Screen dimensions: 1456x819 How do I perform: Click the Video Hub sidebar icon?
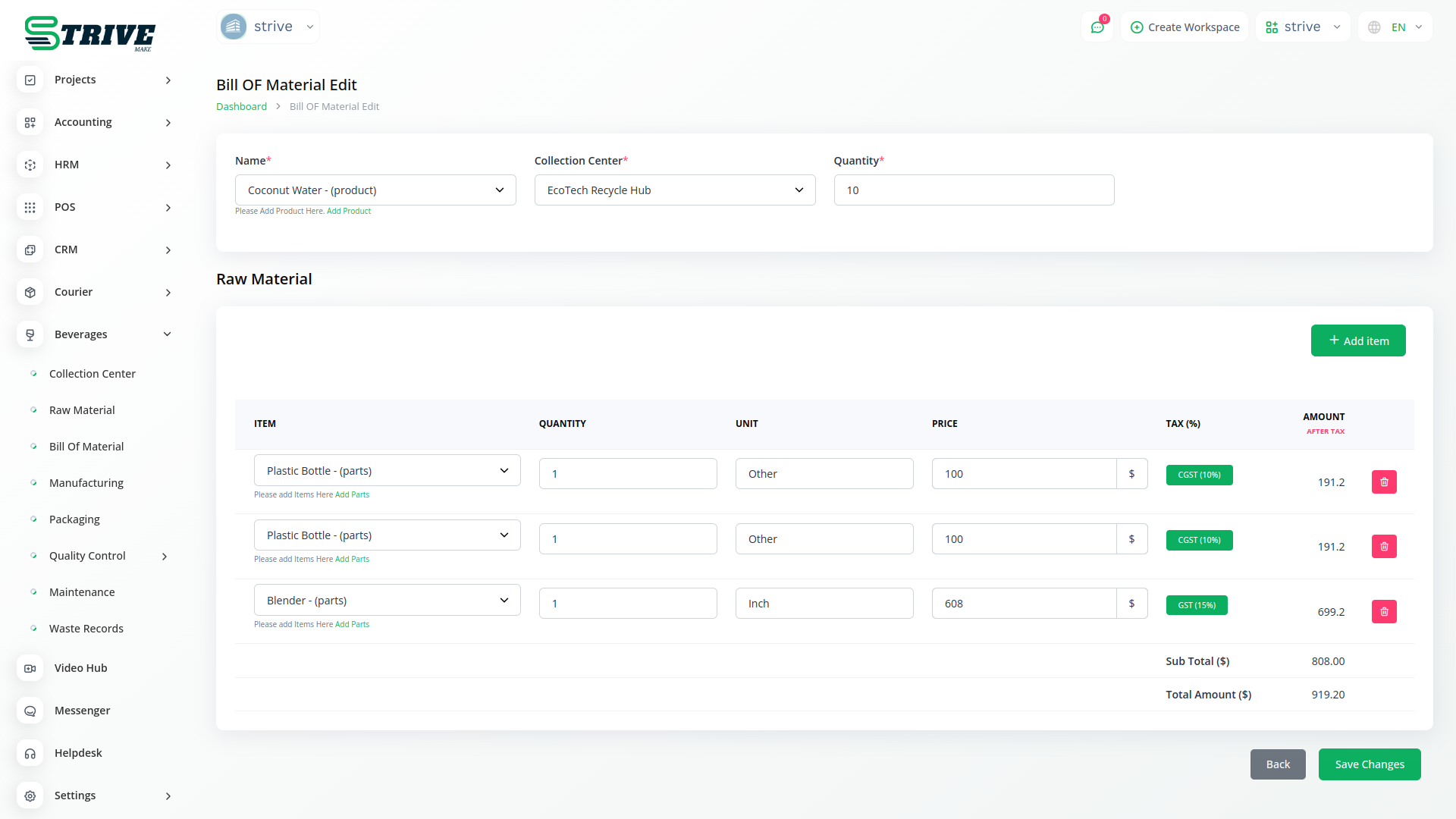click(x=30, y=668)
